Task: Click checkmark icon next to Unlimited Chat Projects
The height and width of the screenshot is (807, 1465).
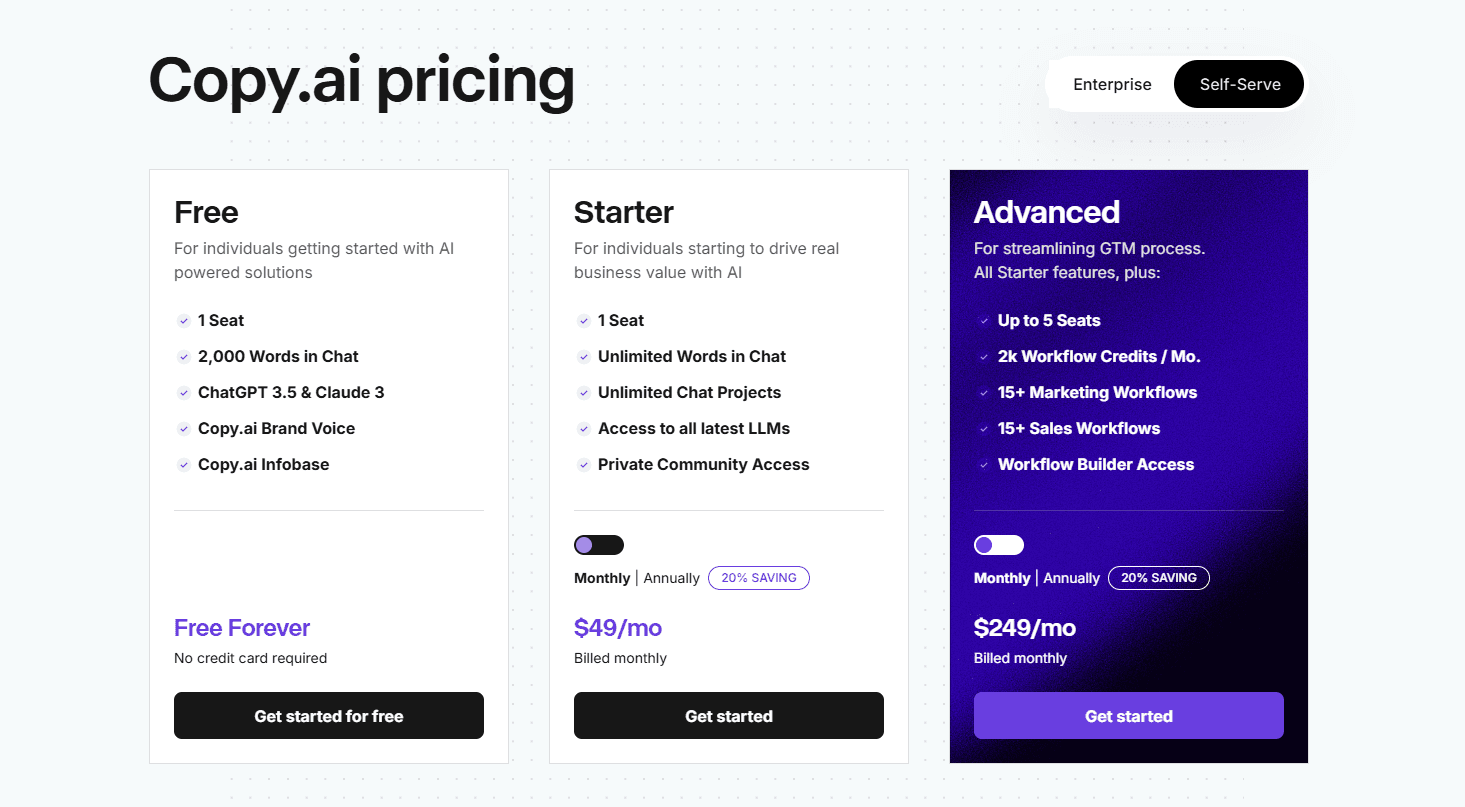Action: click(x=584, y=393)
